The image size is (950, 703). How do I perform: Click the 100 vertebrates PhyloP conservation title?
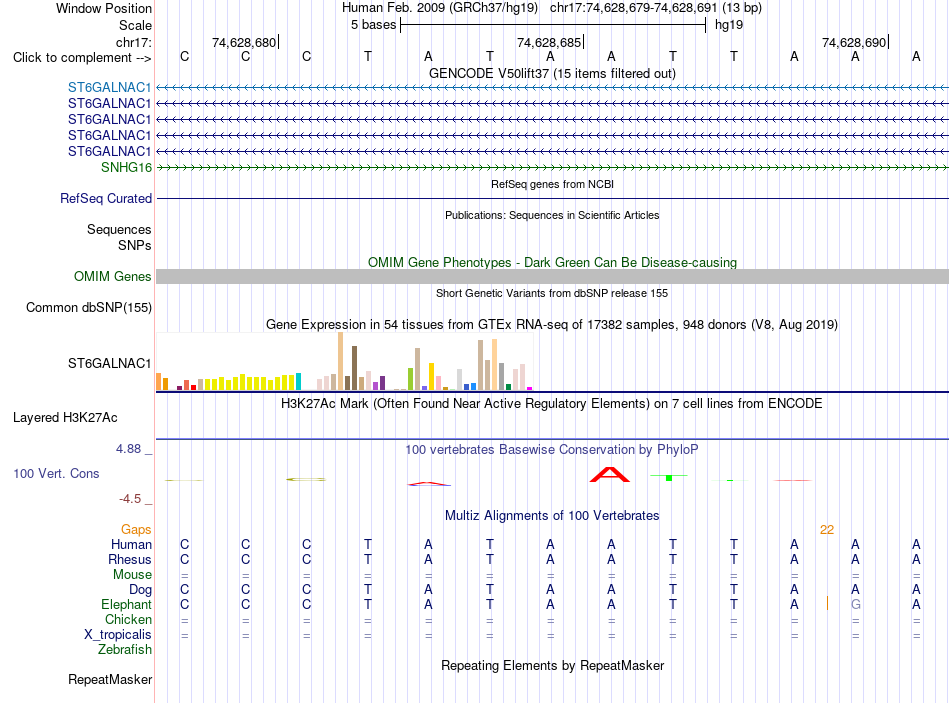pyautogui.click(x=552, y=450)
